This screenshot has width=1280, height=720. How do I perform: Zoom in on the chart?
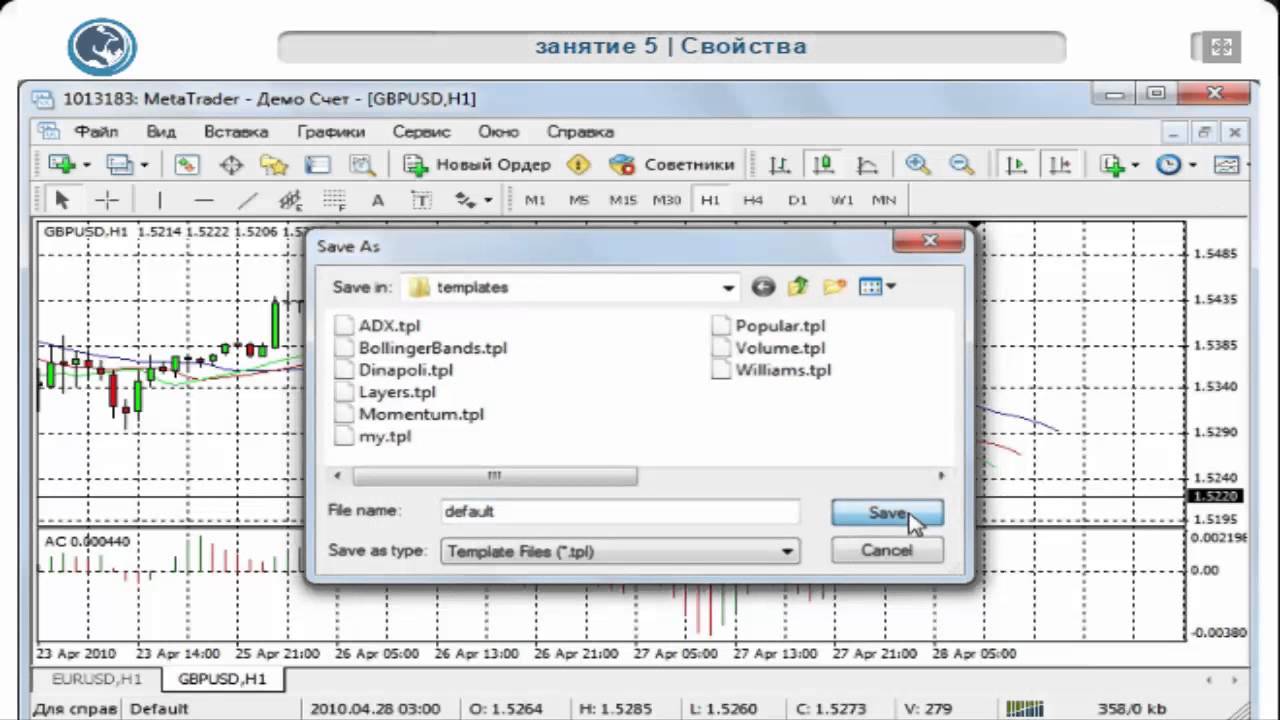917,165
